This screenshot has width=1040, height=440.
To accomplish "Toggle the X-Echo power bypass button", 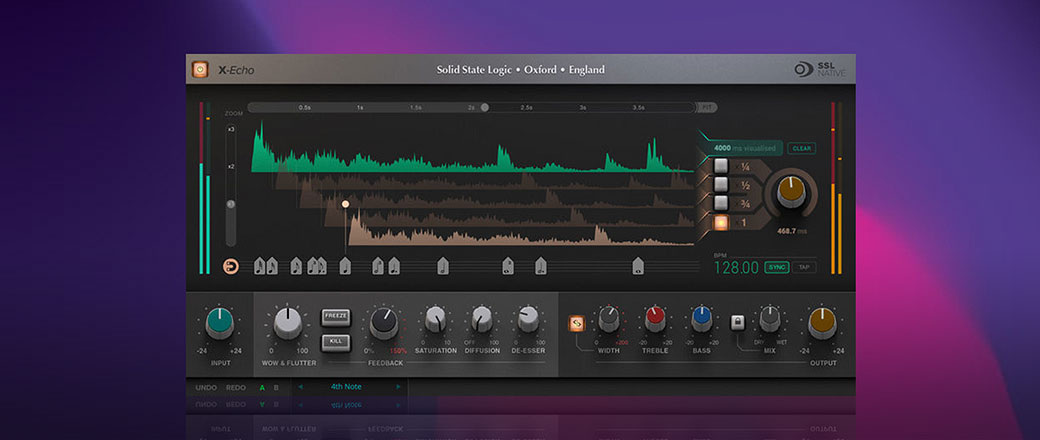I will coord(200,70).
